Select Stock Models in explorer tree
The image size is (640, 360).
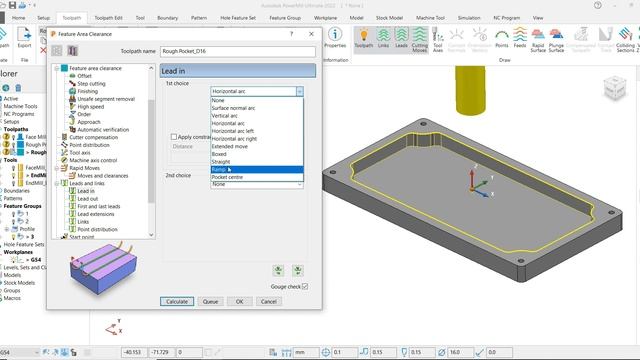19,282
